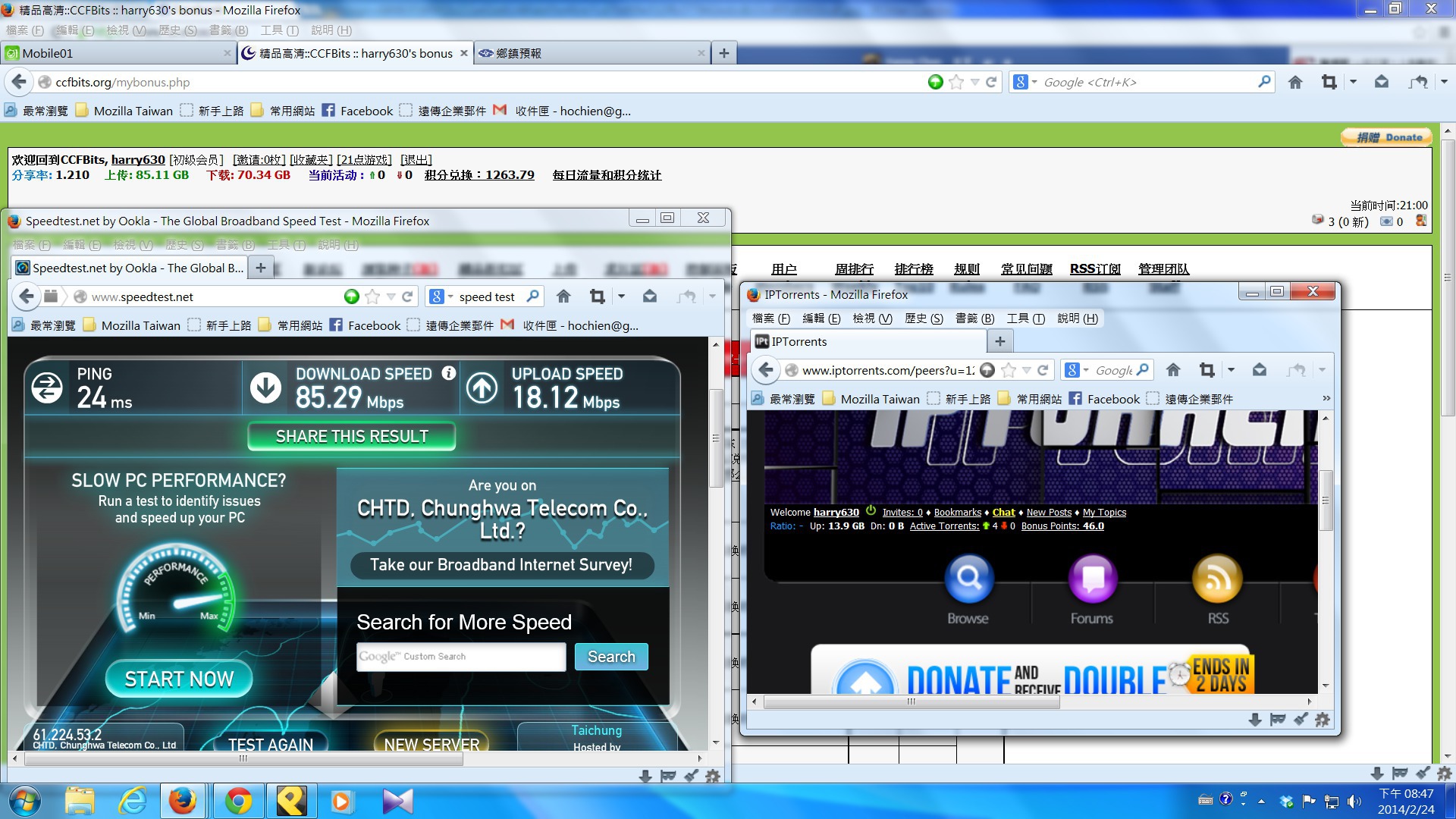Open Chrome from the Windows taskbar
Image resolution: width=1456 pixels, height=819 pixels.
(x=238, y=801)
